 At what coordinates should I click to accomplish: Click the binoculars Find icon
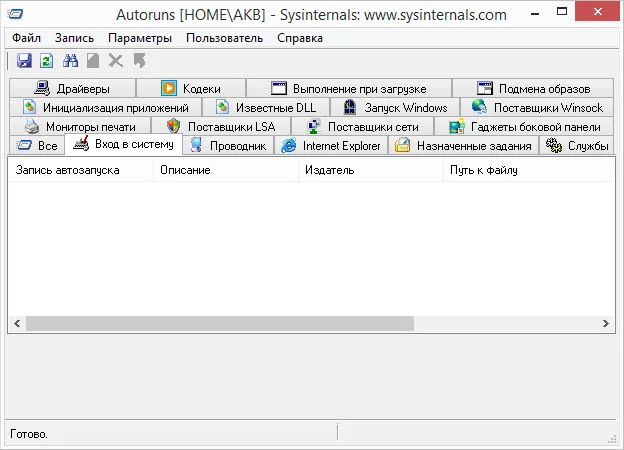coord(70,61)
